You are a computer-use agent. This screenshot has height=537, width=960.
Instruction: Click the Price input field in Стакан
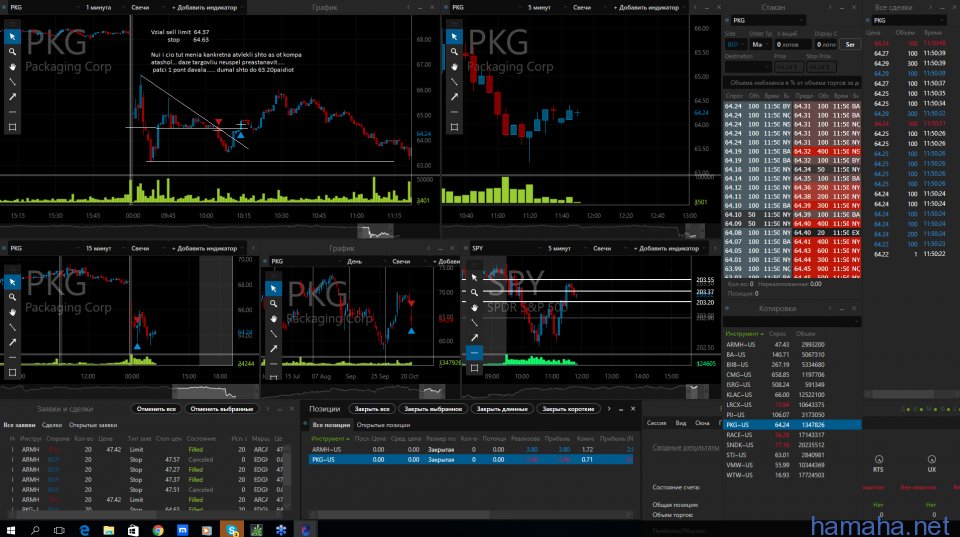pyautogui.click(x=789, y=67)
